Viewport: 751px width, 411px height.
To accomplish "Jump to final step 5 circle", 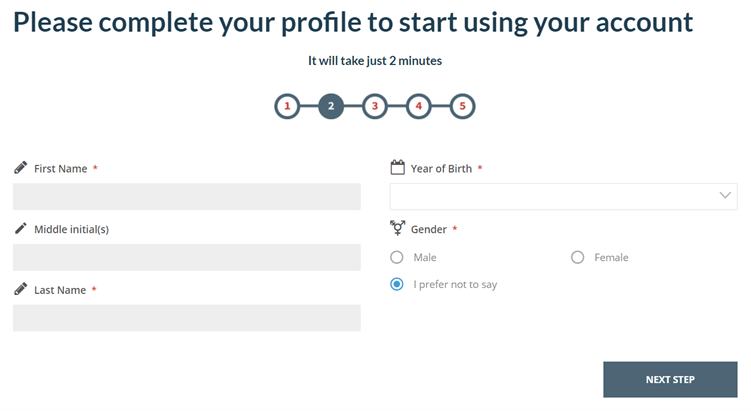I will [x=462, y=106].
